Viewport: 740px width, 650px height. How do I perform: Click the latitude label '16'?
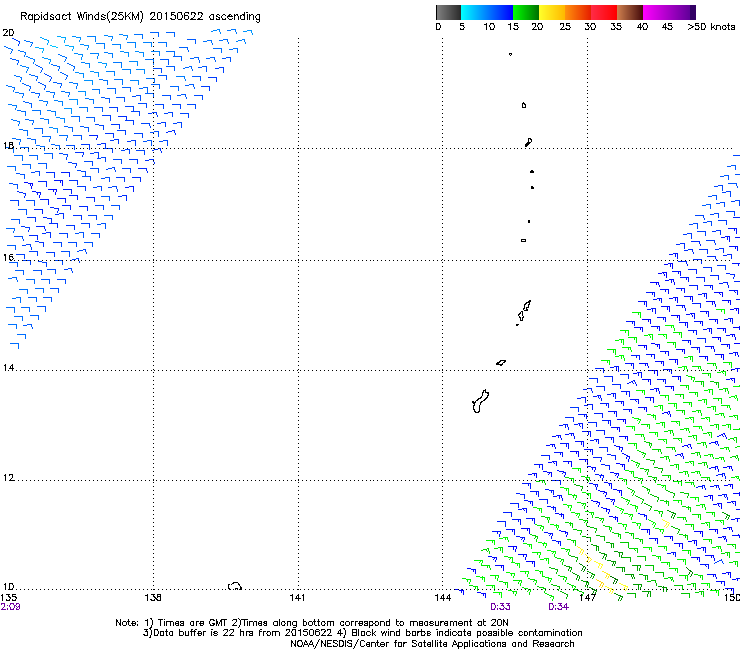8,257
